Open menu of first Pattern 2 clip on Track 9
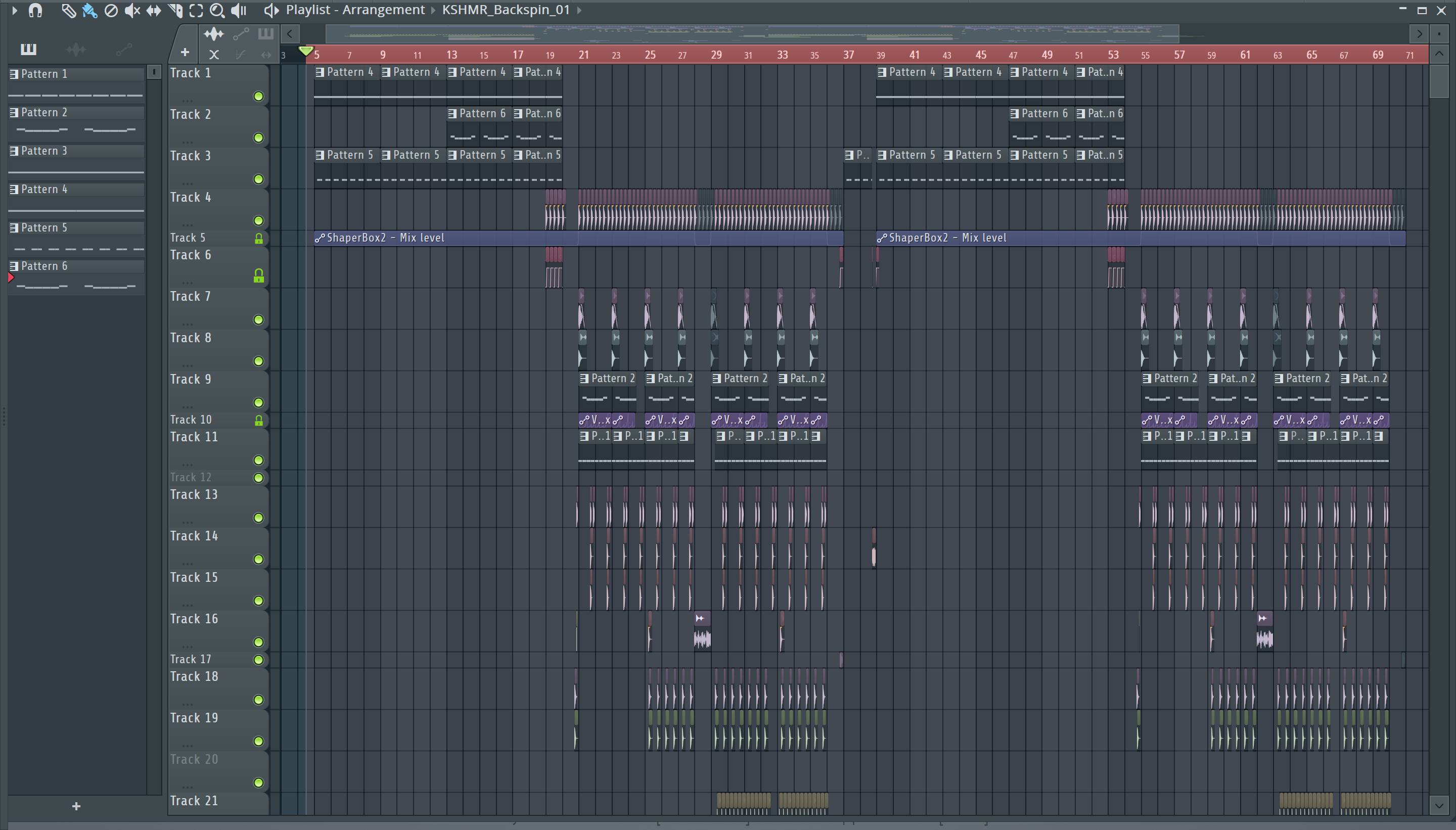 tap(584, 379)
